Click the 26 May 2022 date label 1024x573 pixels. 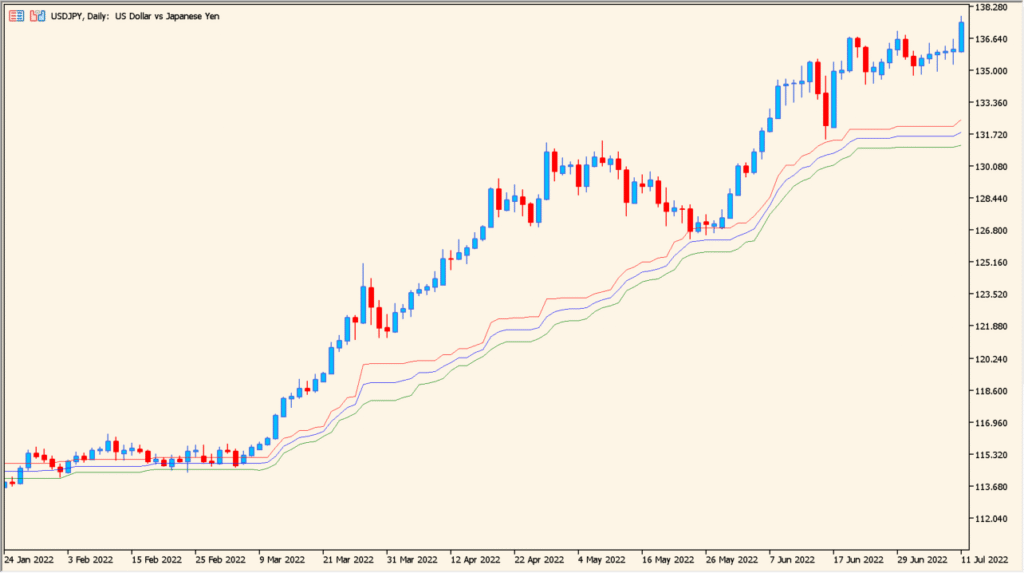pyautogui.click(x=731, y=560)
